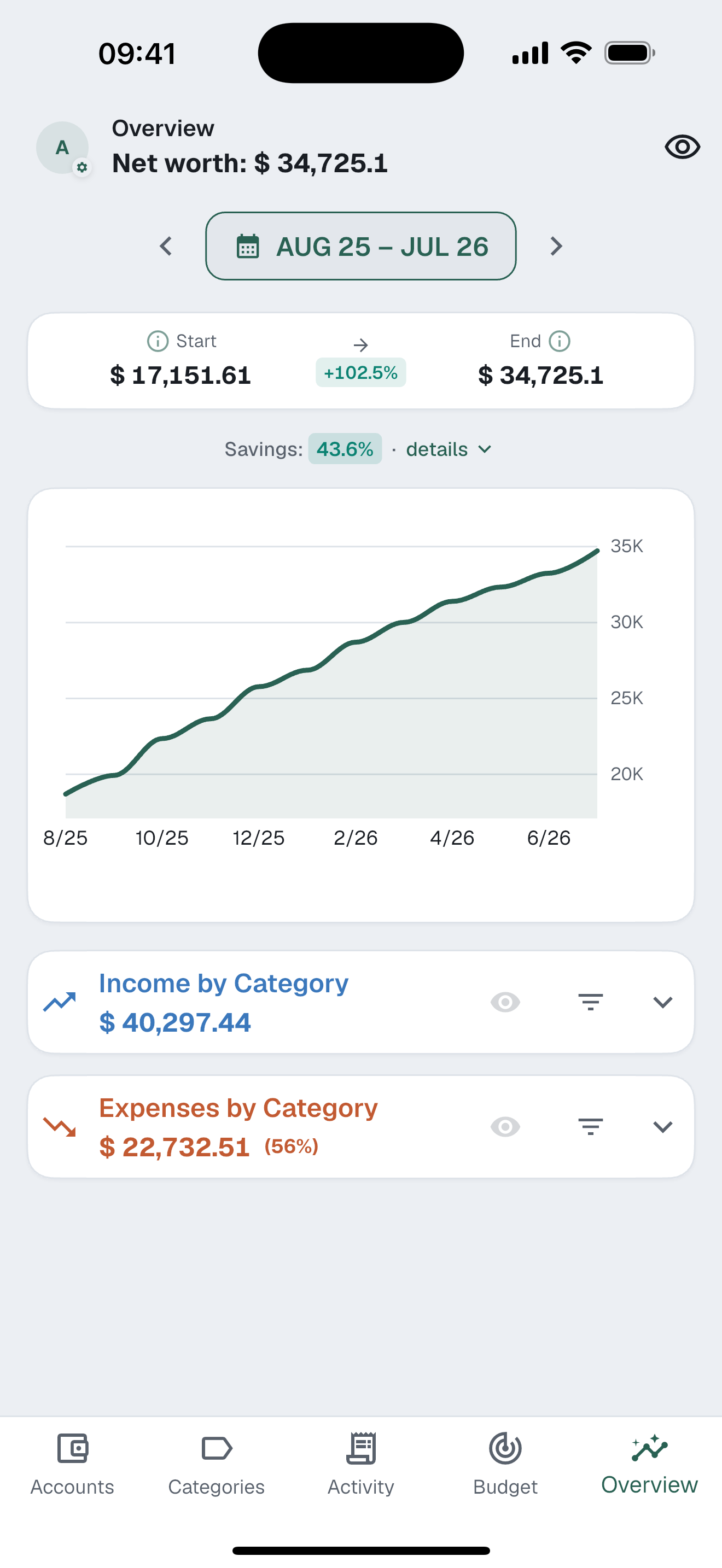Image resolution: width=722 pixels, height=1568 pixels.
Task: Tap the Start value $ 17,151.61
Action: coord(181,375)
